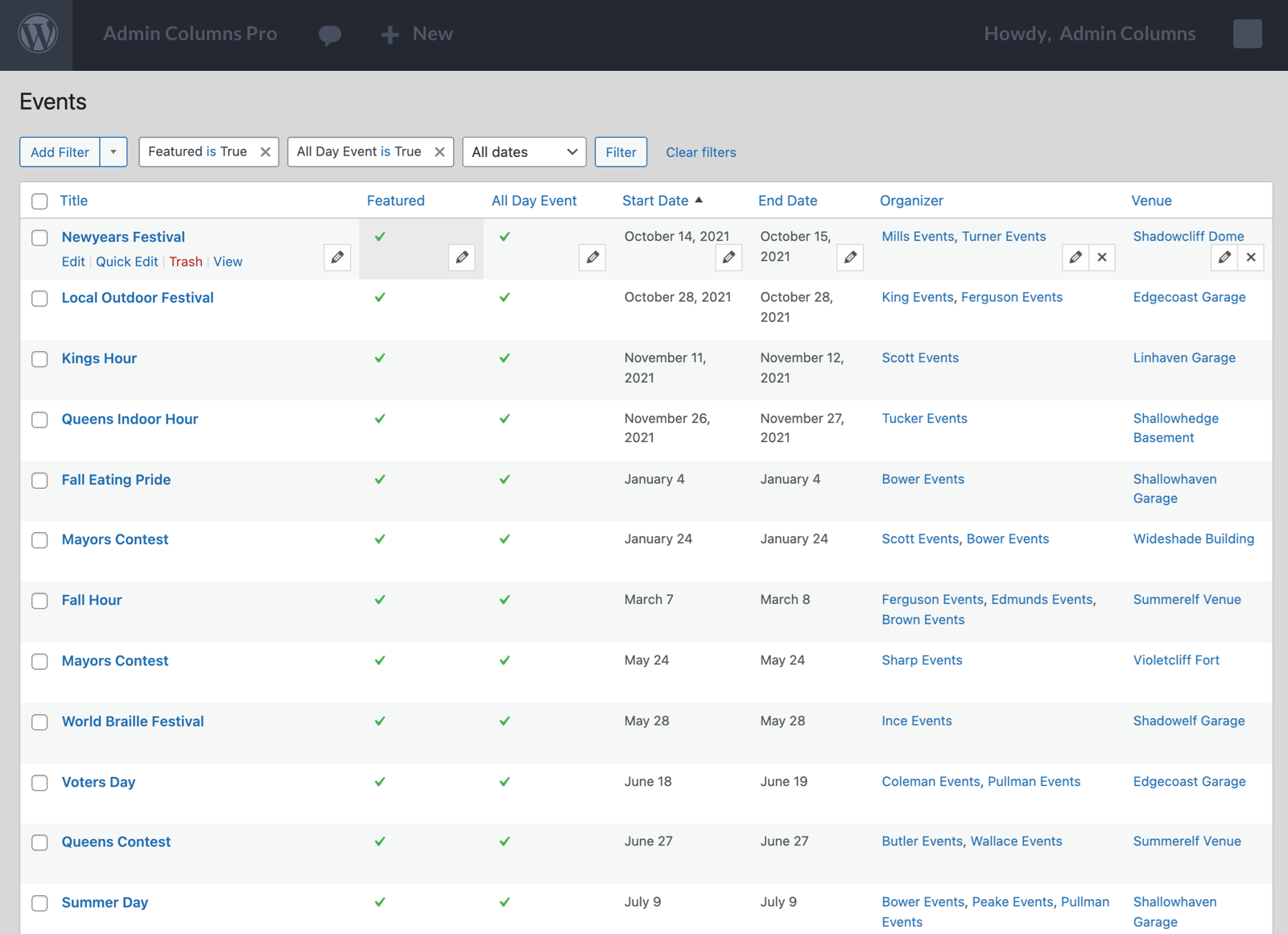Edit the October 14, 2021 start date with the pencil

pyautogui.click(x=729, y=258)
